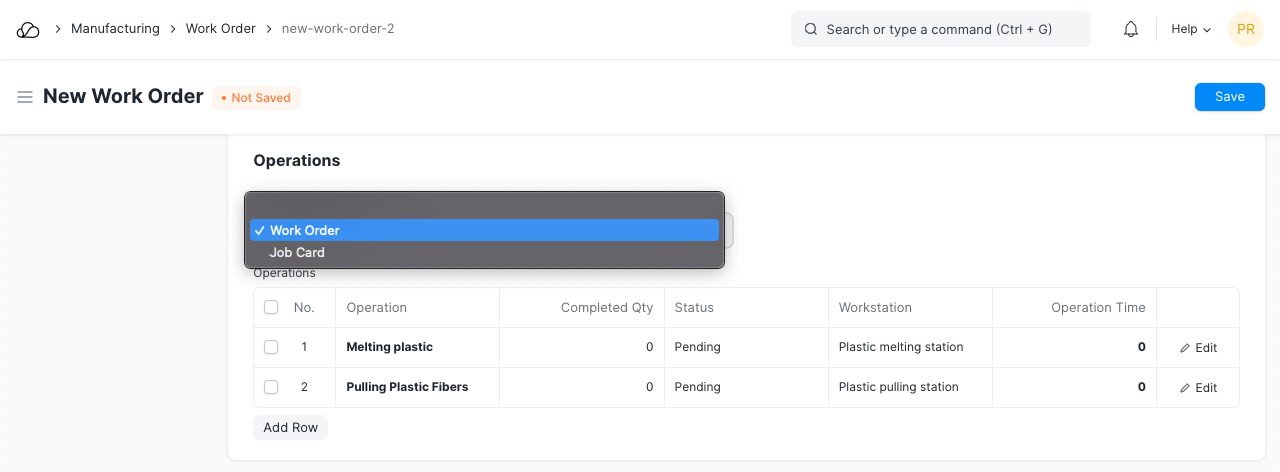Image resolution: width=1280 pixels, height=472 pixels.
Task: Check the Melting plastic row checkbox
Action: 271,347
